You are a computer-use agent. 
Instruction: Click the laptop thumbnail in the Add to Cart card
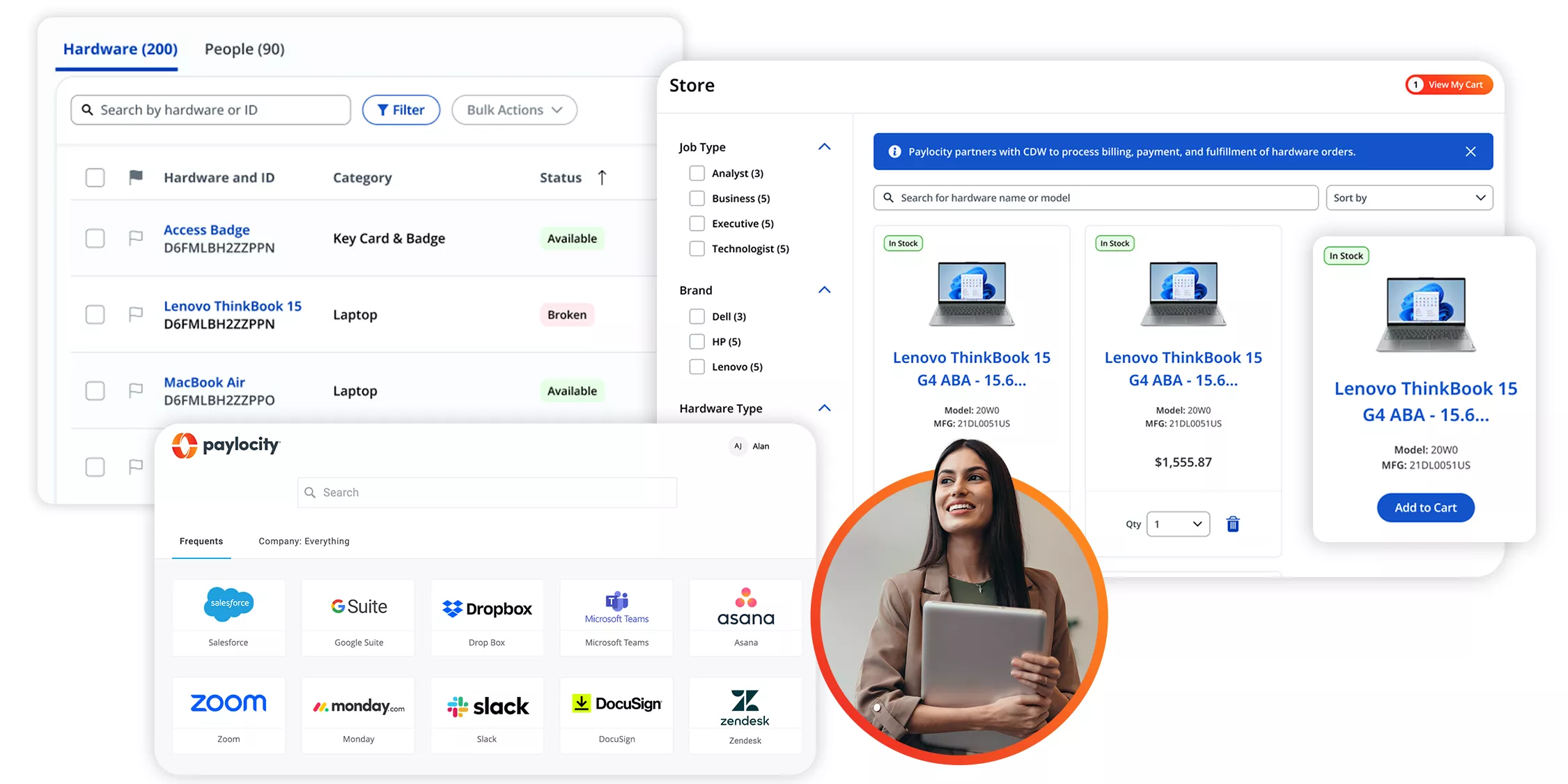(1426, 314)
